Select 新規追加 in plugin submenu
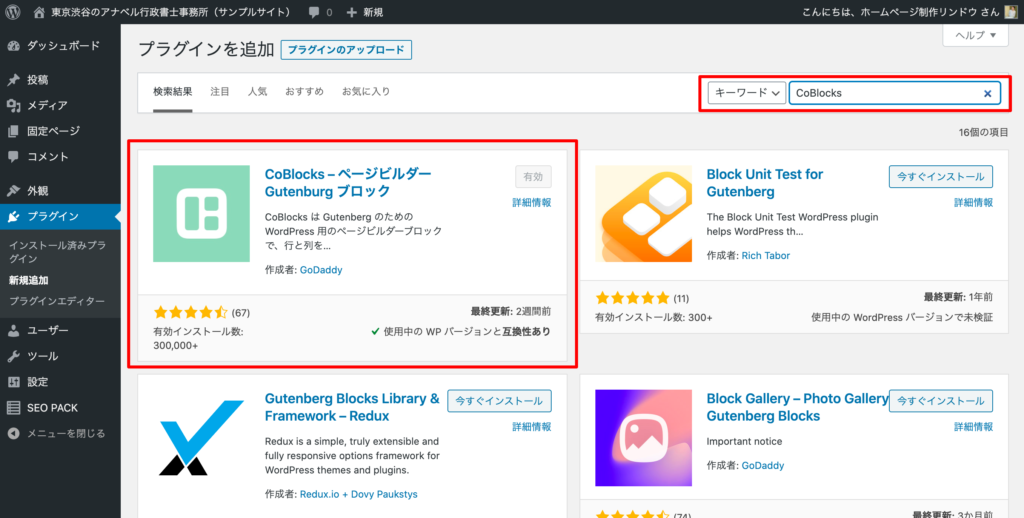Screen dimensions: 1024x518 coord(29,280)
